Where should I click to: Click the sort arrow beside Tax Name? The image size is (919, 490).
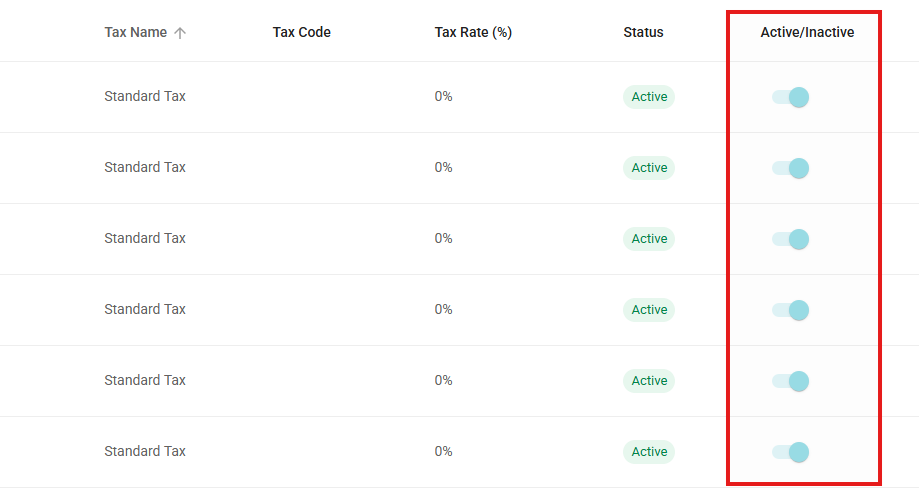click(180, 33)
